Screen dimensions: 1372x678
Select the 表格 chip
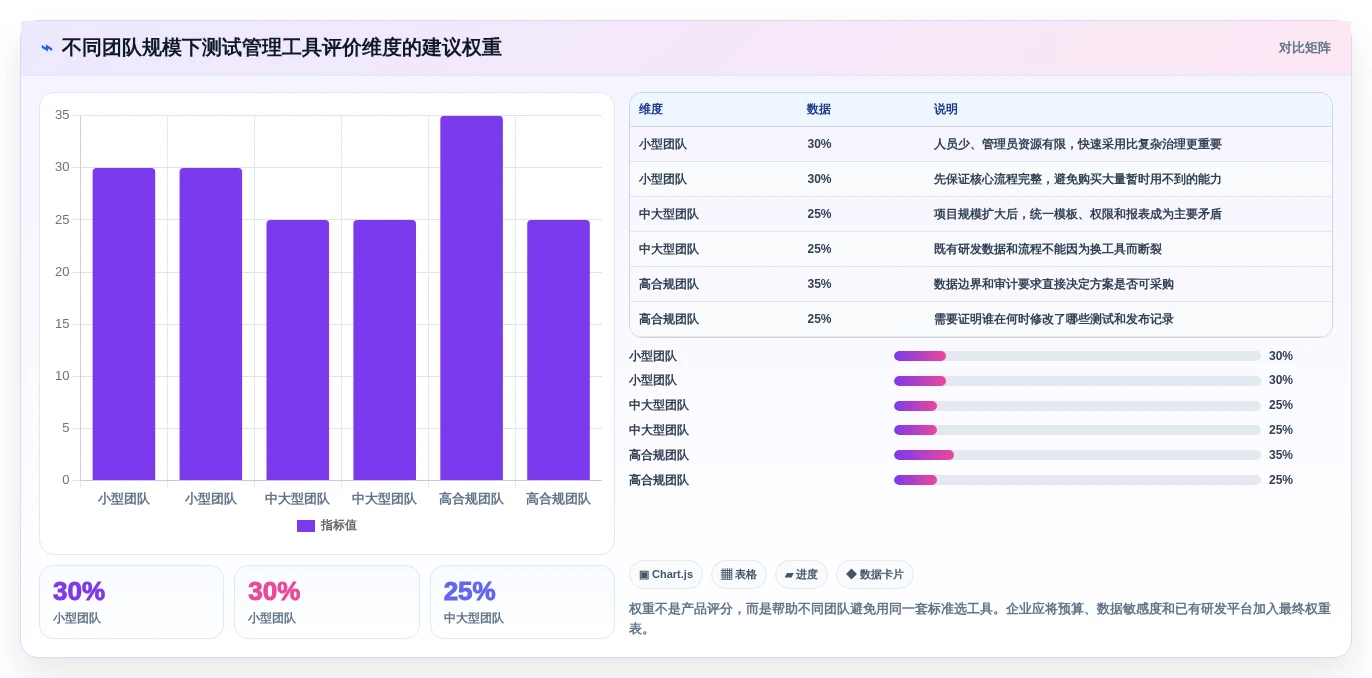coord(739,575)
